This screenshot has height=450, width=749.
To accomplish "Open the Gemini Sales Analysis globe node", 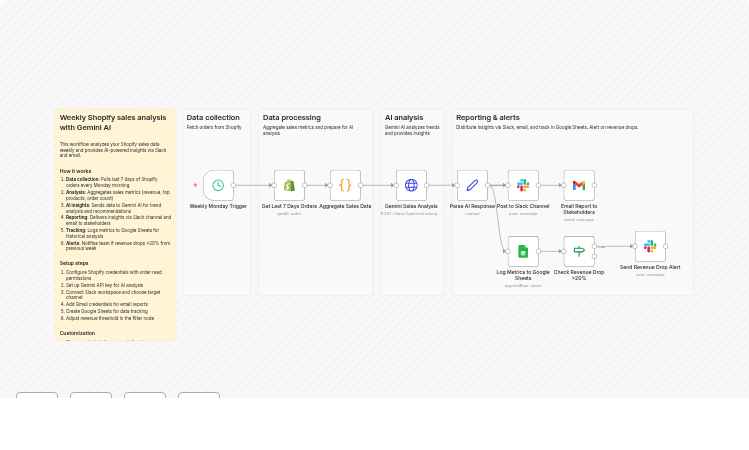I will point(411,185).
